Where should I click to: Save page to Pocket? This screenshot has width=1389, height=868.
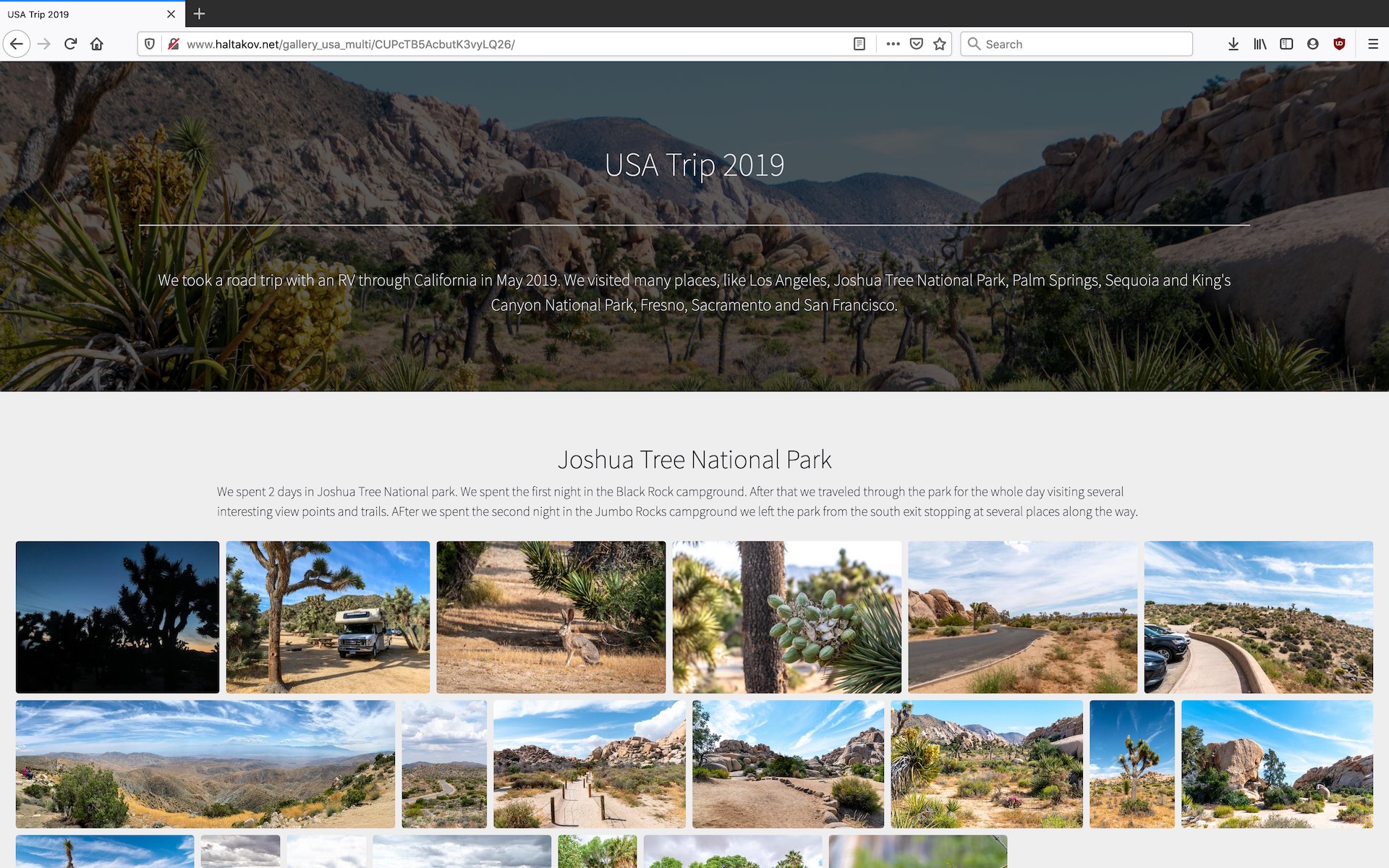click(917, 44)
